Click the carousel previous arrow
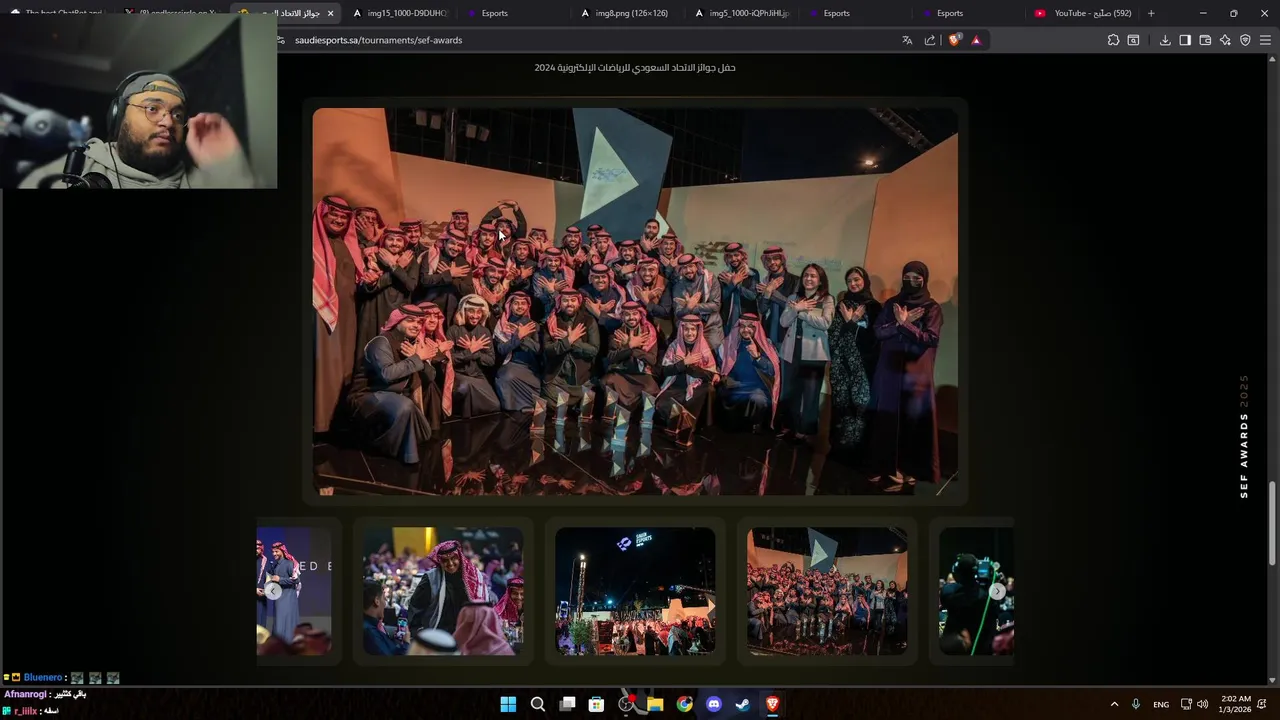The image size is (1280, 720). click(x=273, y=591)
